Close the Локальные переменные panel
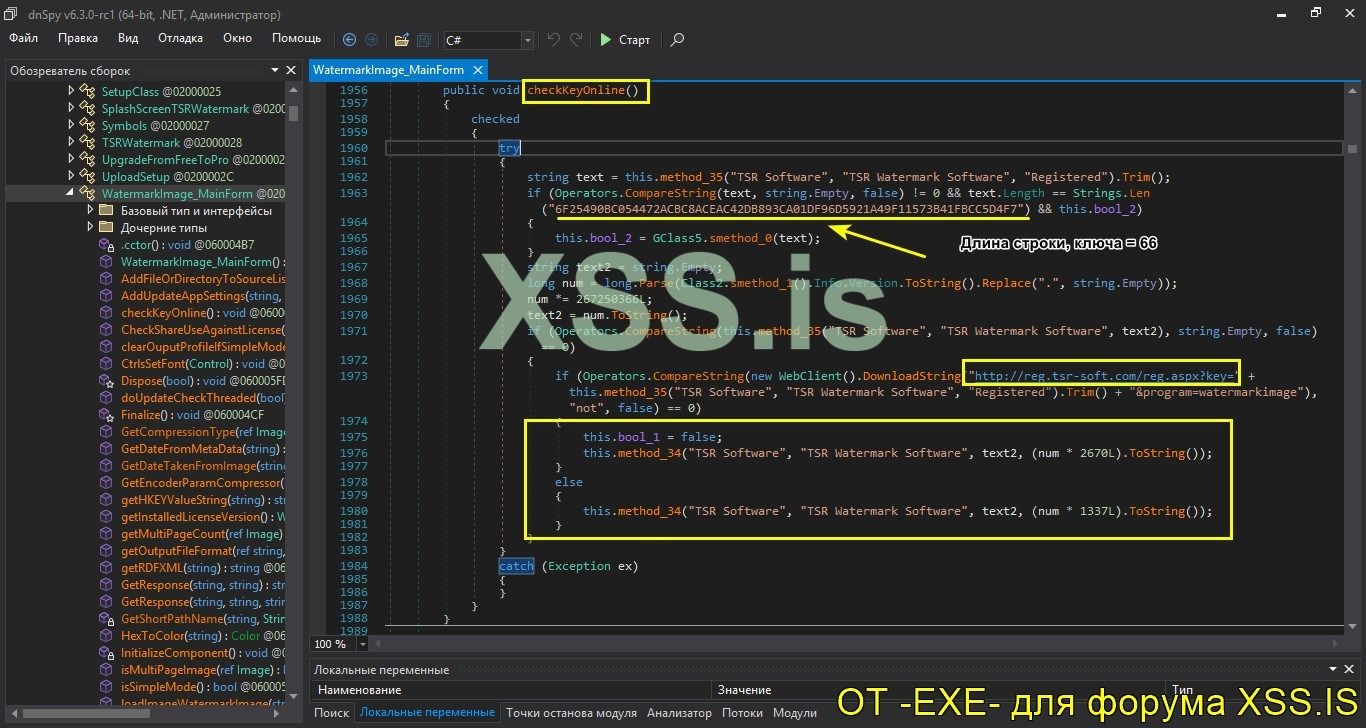This screenshot has width=1366, height=728. click(1350, 670)
